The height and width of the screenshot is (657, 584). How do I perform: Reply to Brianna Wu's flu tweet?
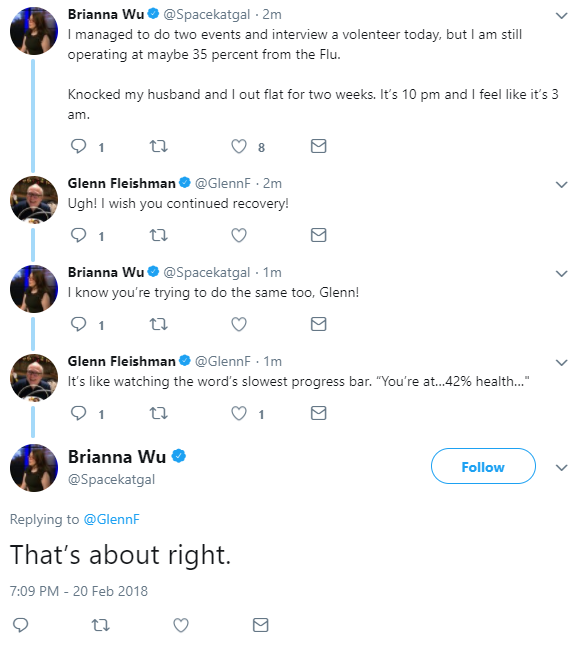tap(78, 146)
